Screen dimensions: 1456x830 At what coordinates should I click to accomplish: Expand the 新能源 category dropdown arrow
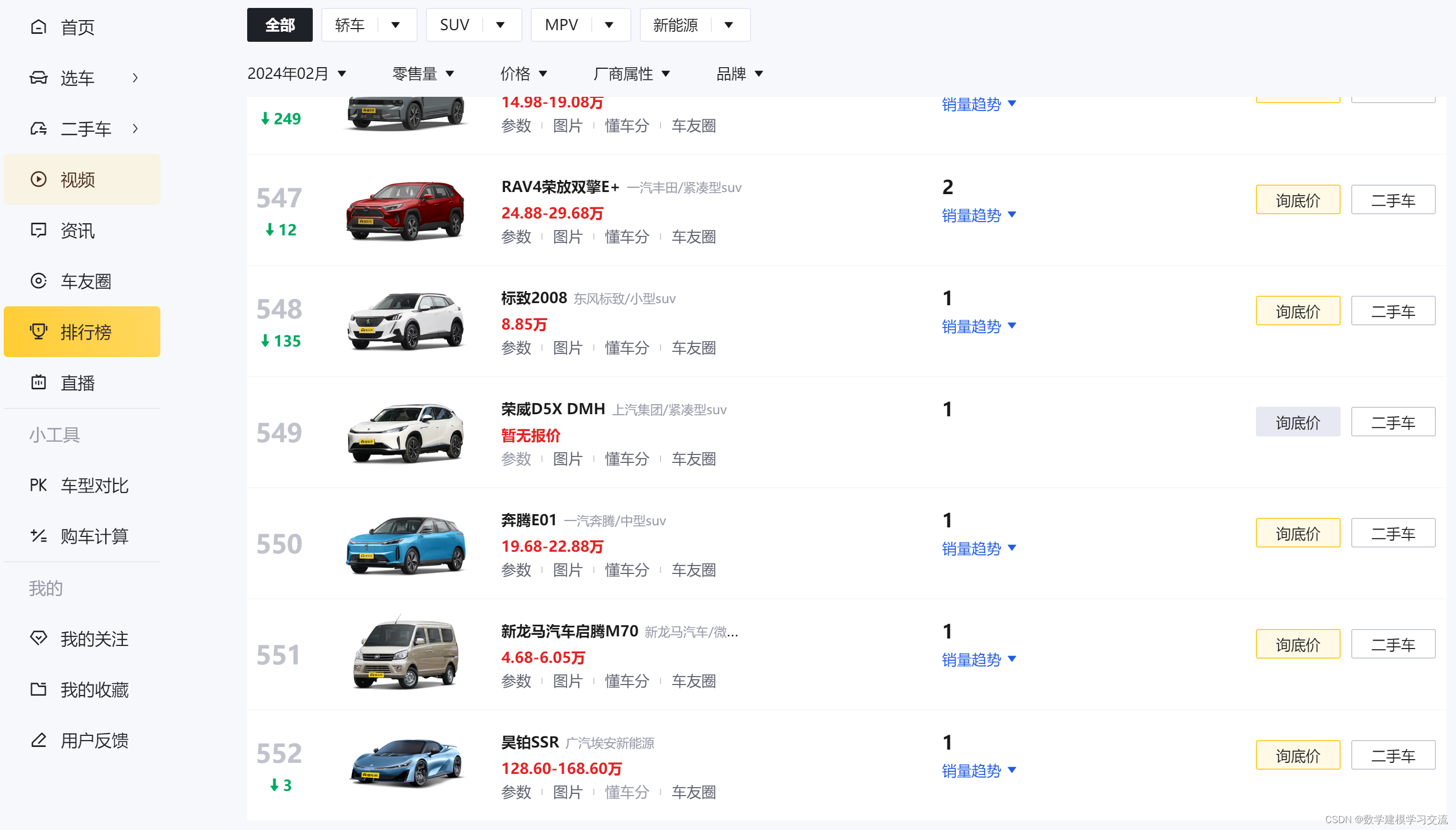point(728,25)
